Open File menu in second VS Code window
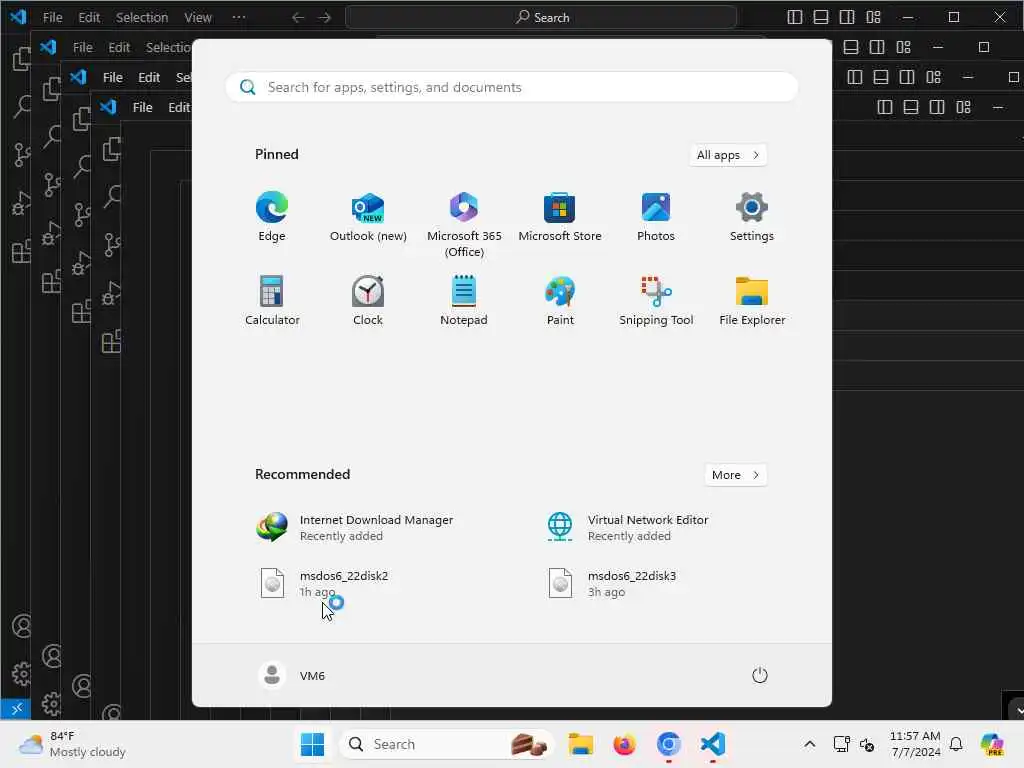 tap(82, 48)
